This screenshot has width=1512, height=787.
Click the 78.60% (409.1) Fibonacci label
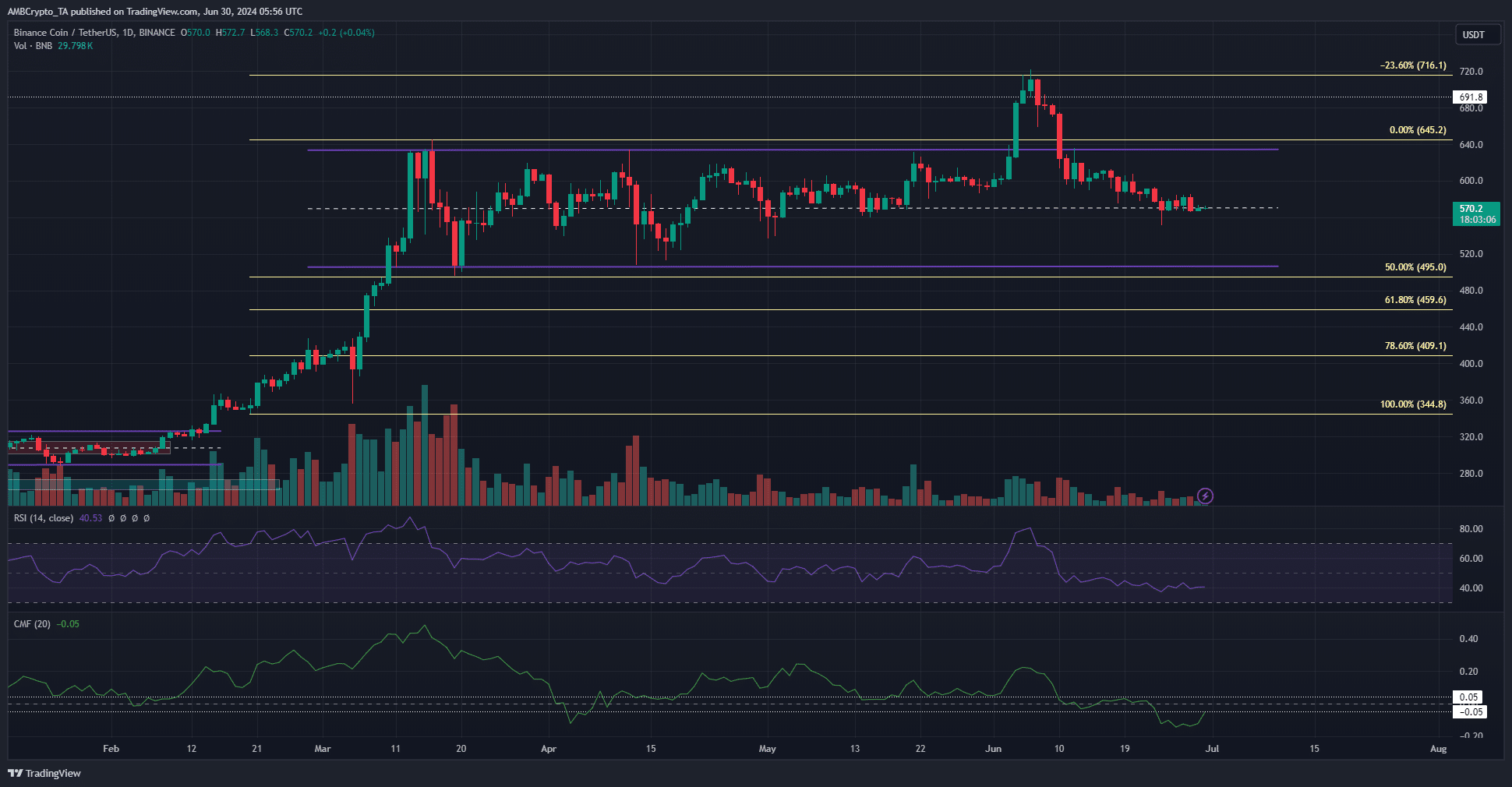coord(1415,346)
